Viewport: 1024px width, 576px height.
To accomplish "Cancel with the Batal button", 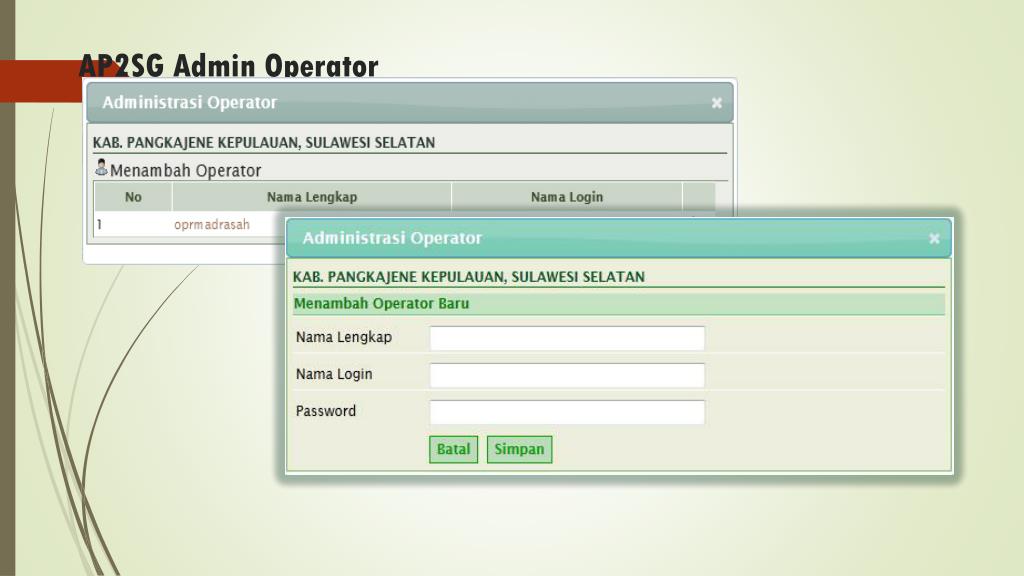I will [453, 449].
